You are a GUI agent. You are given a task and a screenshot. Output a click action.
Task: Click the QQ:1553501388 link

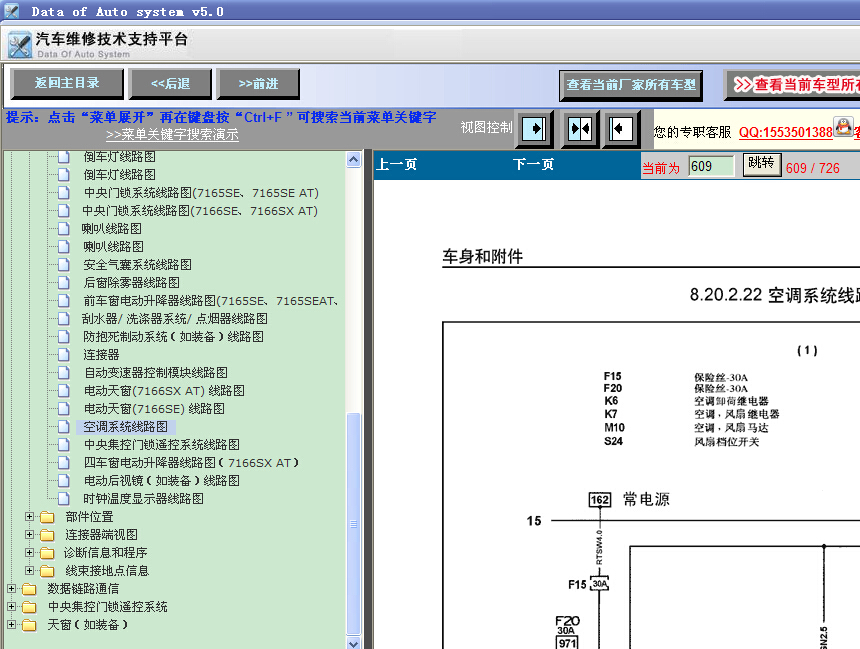click(x=785, y=132)
